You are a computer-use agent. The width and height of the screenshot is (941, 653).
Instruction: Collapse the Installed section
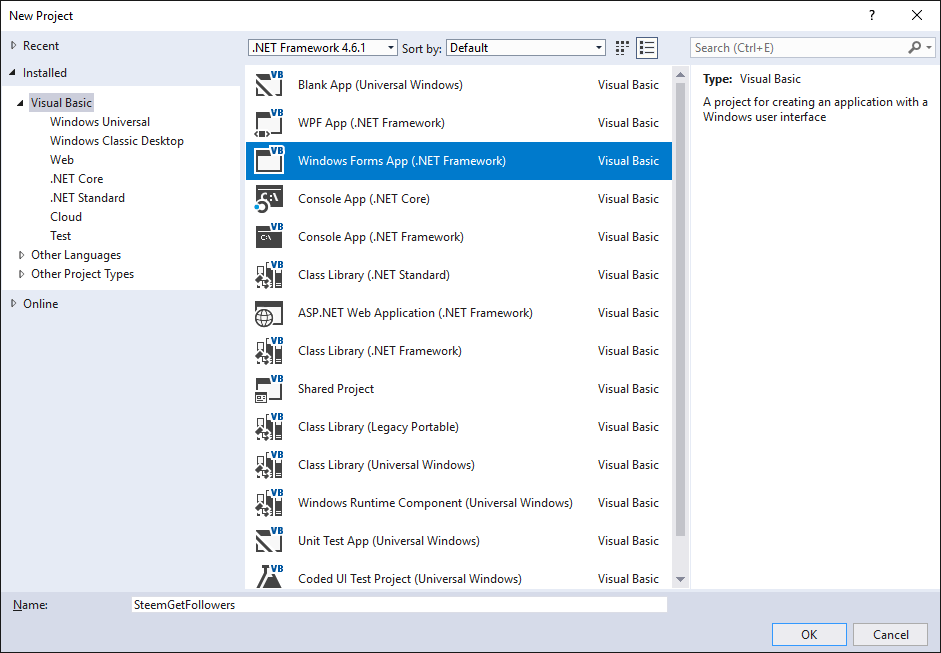point(13,73)
